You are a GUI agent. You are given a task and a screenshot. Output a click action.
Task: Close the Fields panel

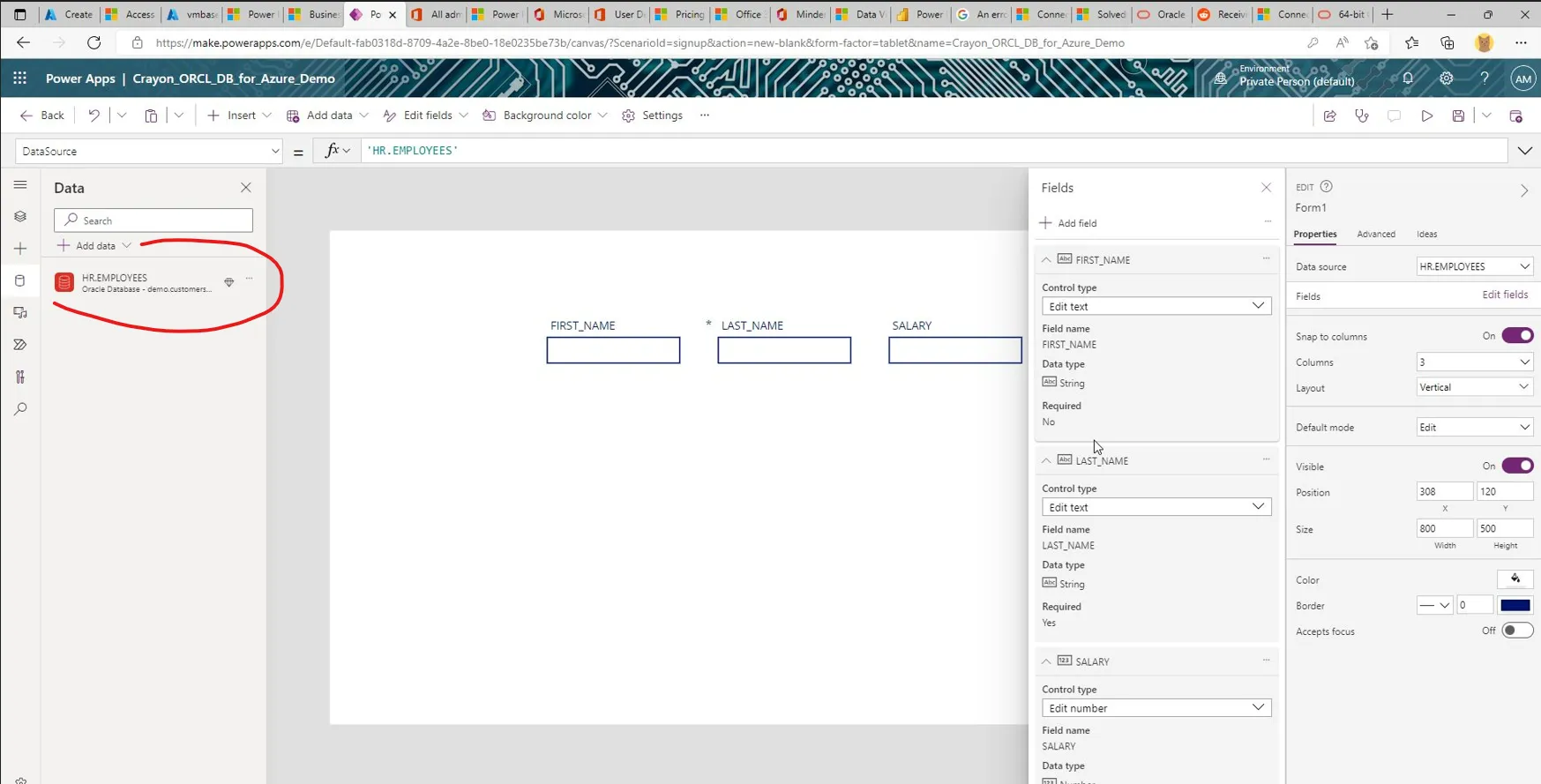pyautogui.click(x=1267, y=188)
